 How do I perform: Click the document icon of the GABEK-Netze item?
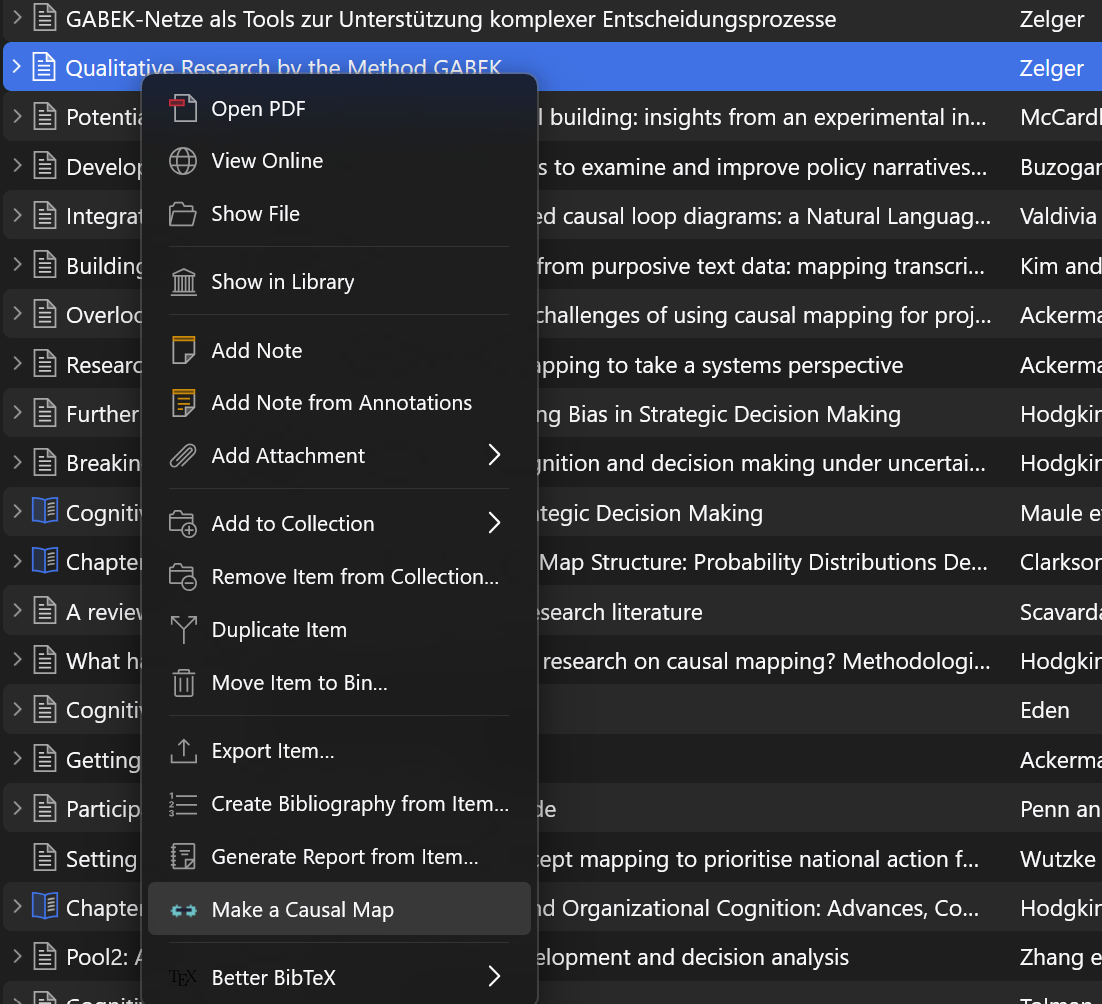45,18
